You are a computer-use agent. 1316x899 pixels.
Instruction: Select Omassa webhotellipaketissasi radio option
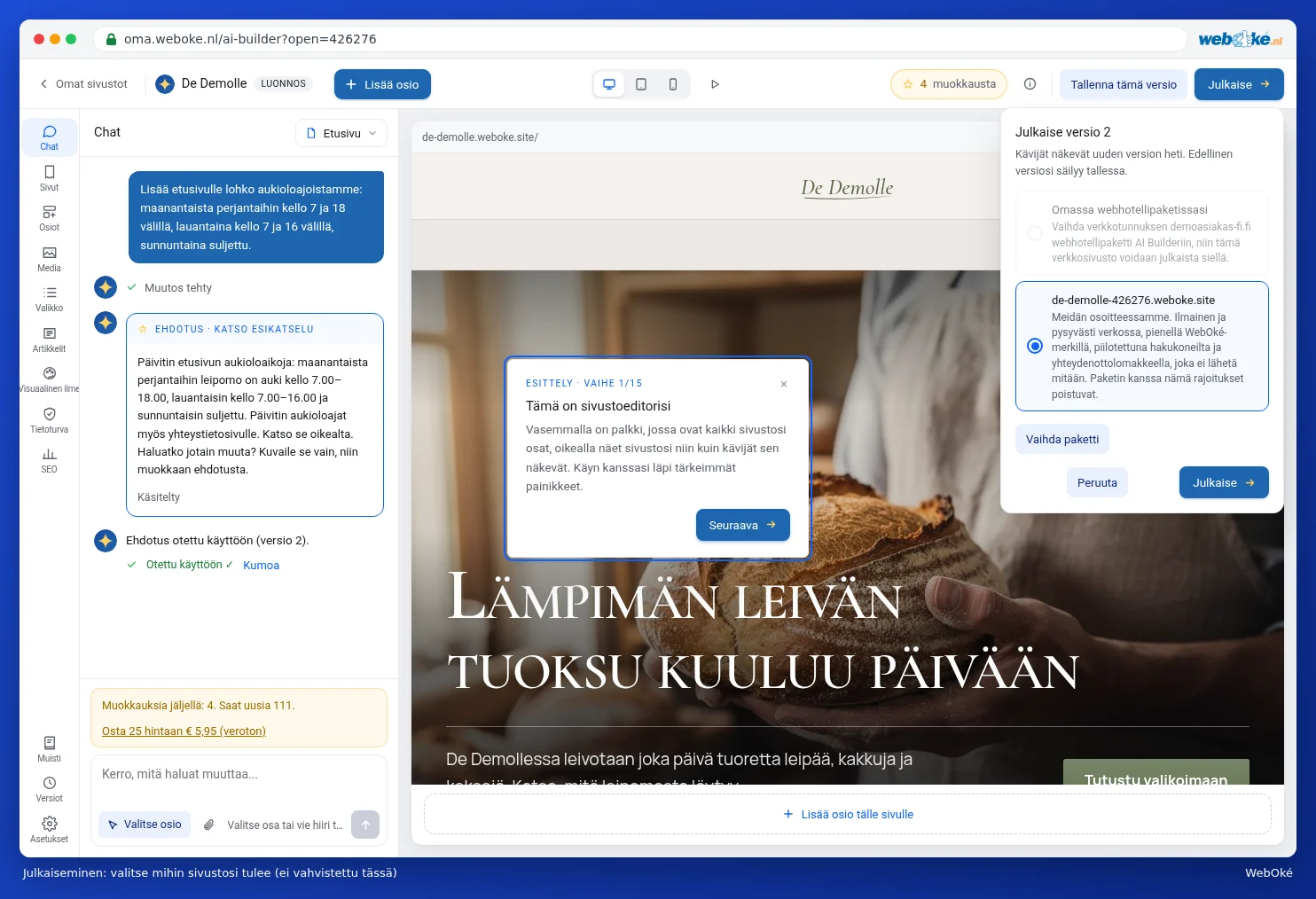coord(1035,233)
